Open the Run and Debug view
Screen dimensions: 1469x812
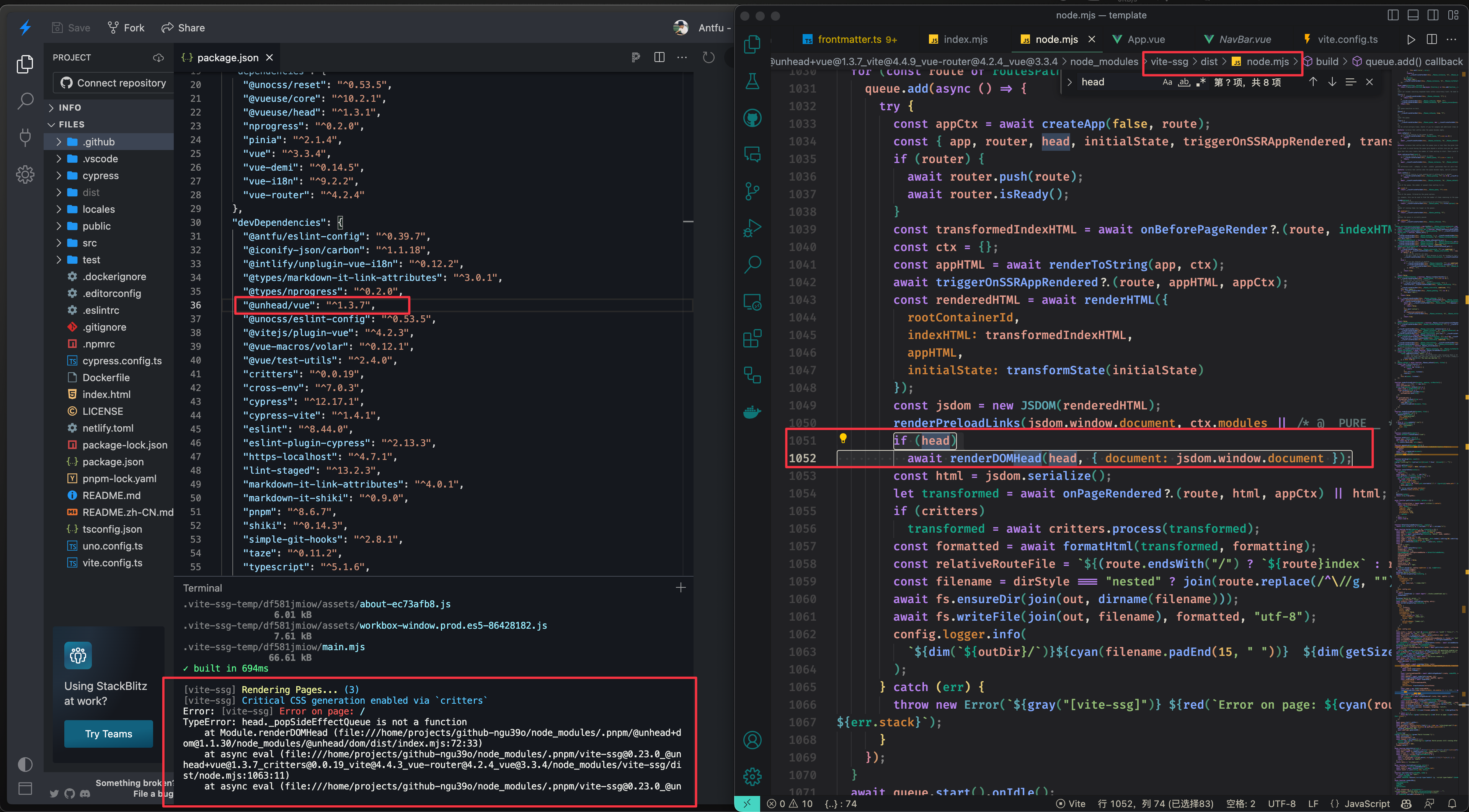point(752,228)
